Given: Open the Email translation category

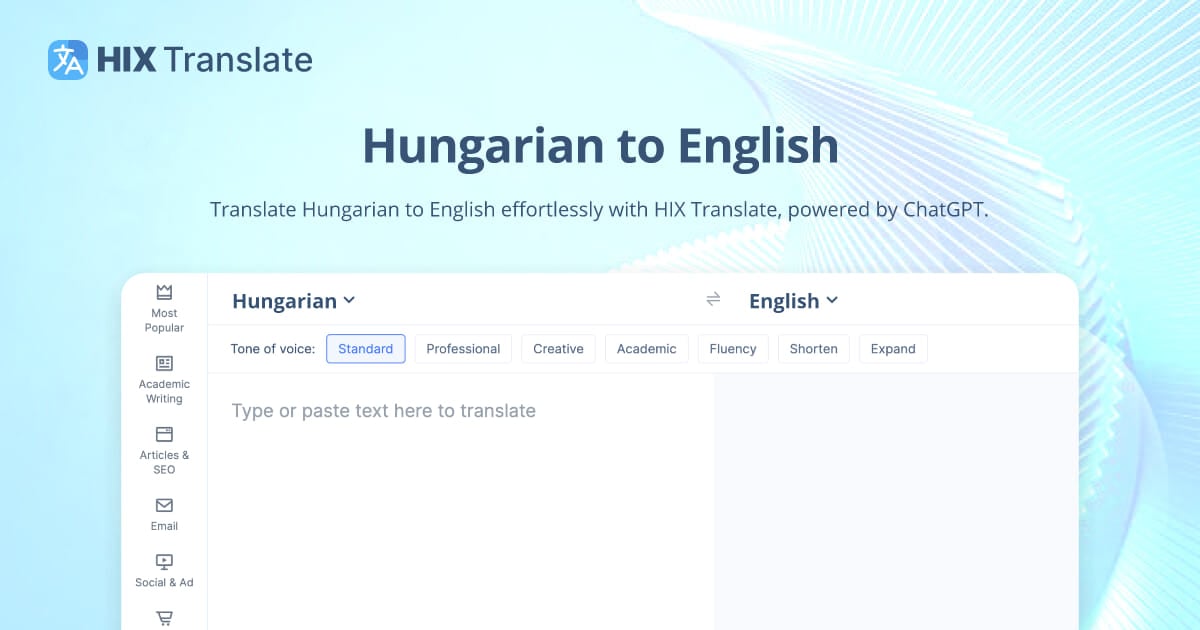Looking at the screenshot, I should point(163,512).
